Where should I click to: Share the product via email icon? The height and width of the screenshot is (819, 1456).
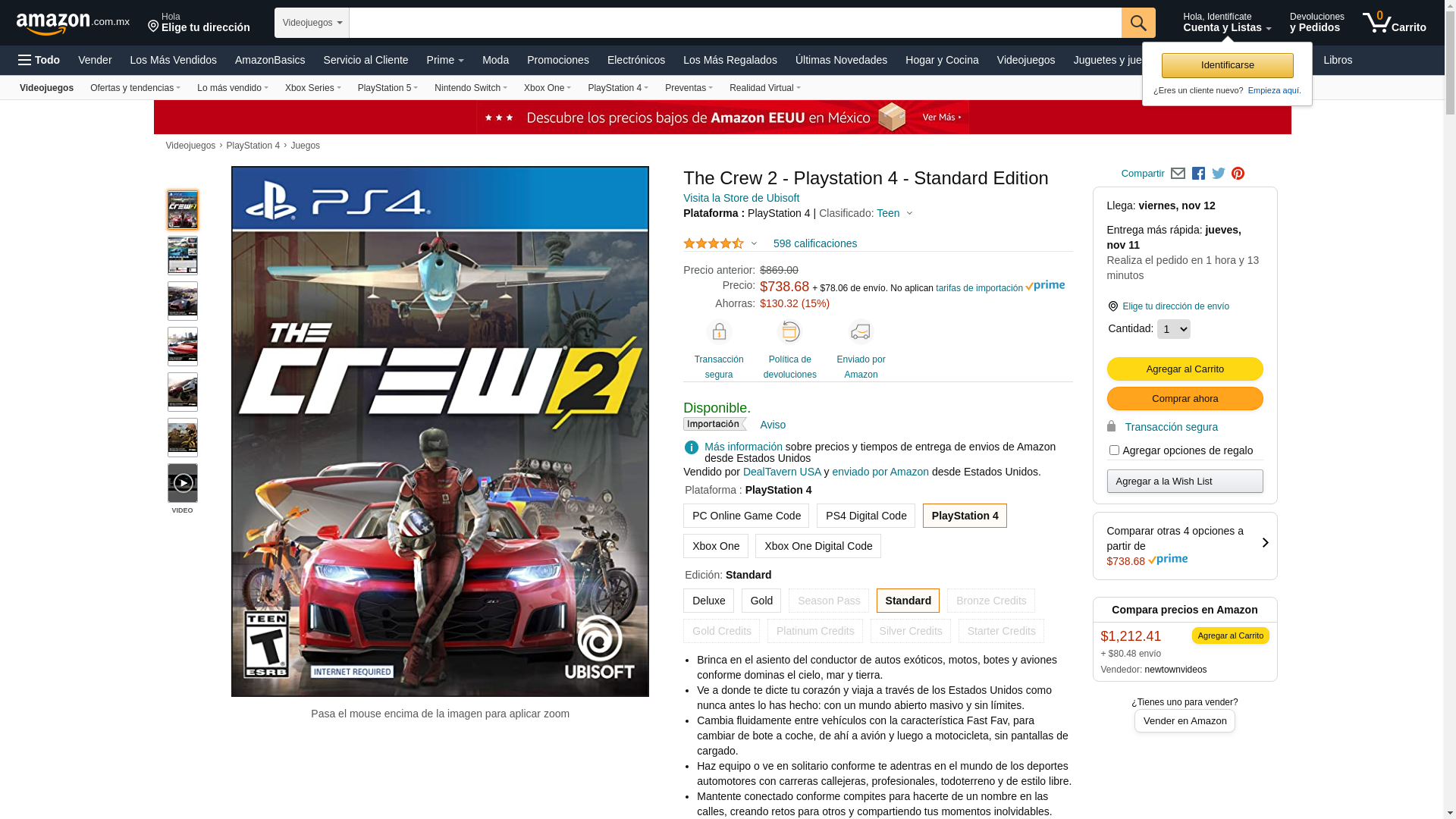[1178, 174]
